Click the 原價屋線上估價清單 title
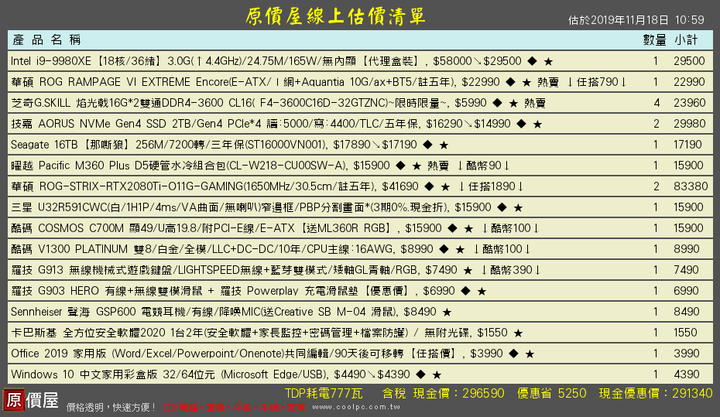Viewport: 720px width, 417px height. tap(335, 16)
